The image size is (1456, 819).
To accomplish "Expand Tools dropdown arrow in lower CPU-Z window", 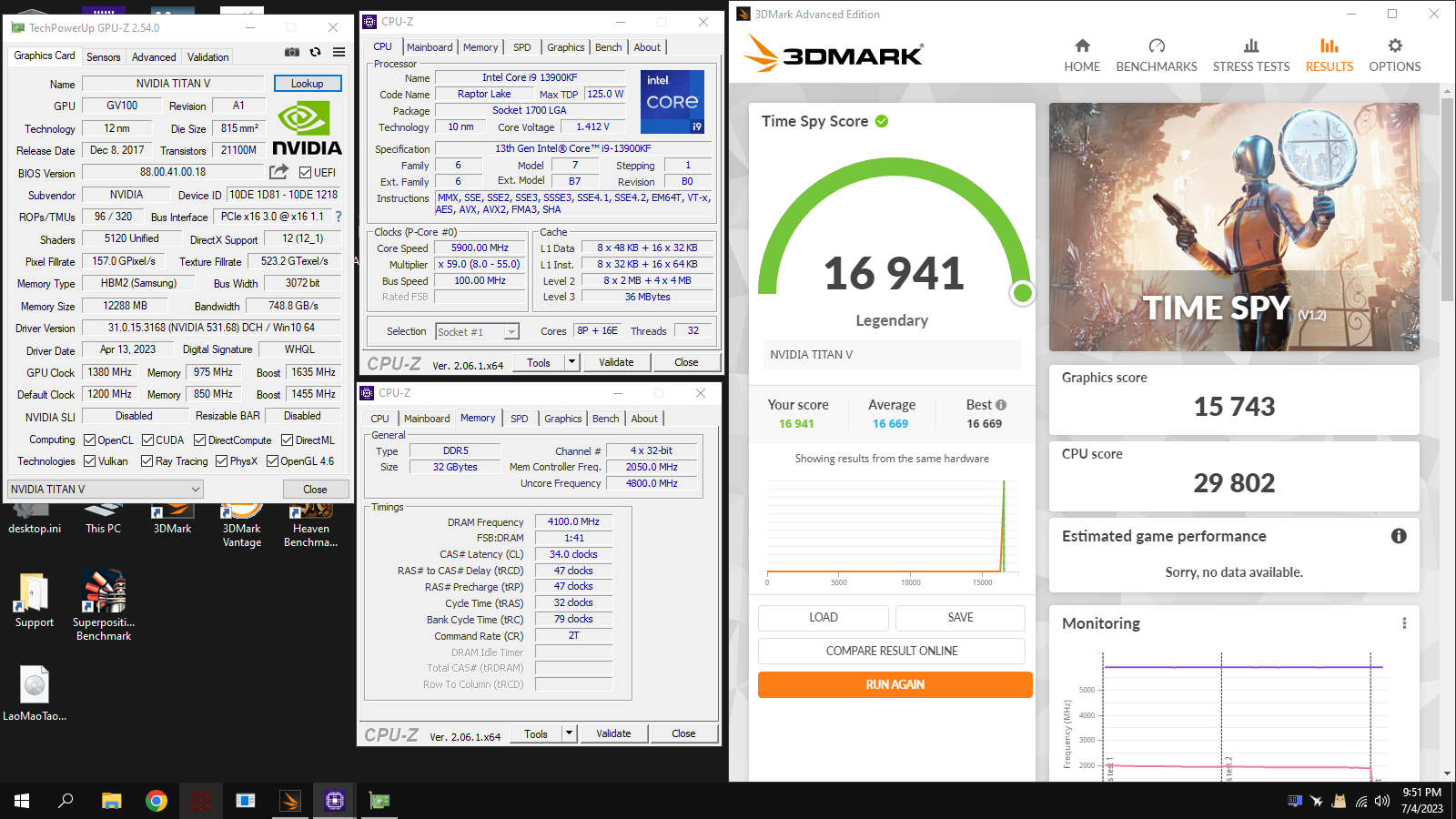I will pos(570,733).
